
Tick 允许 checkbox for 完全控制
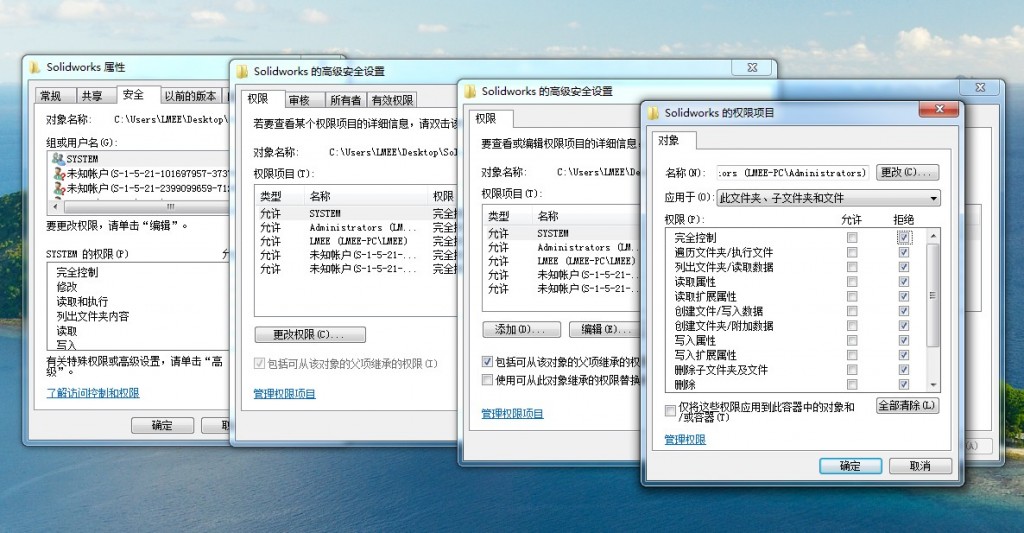[852, 238]
